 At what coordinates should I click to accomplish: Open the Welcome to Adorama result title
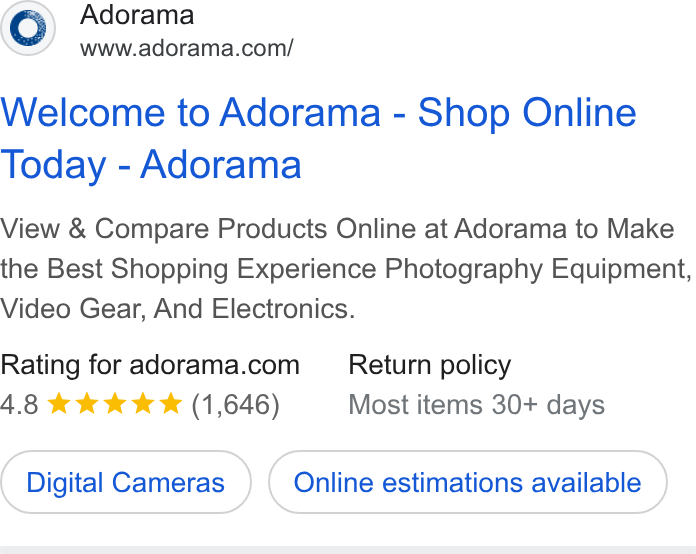[x=318, y=138]
